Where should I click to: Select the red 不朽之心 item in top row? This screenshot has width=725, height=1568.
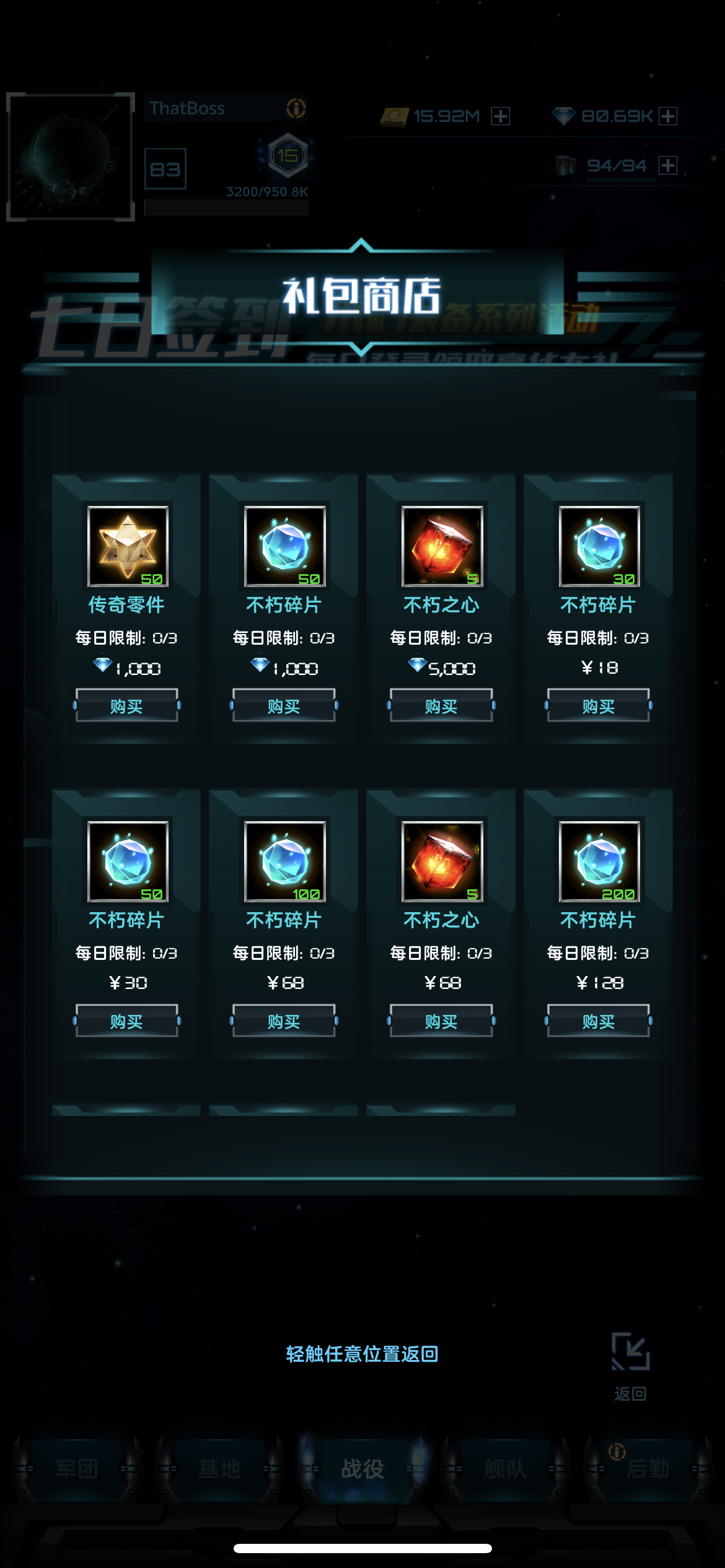click(x=442, y=546)
